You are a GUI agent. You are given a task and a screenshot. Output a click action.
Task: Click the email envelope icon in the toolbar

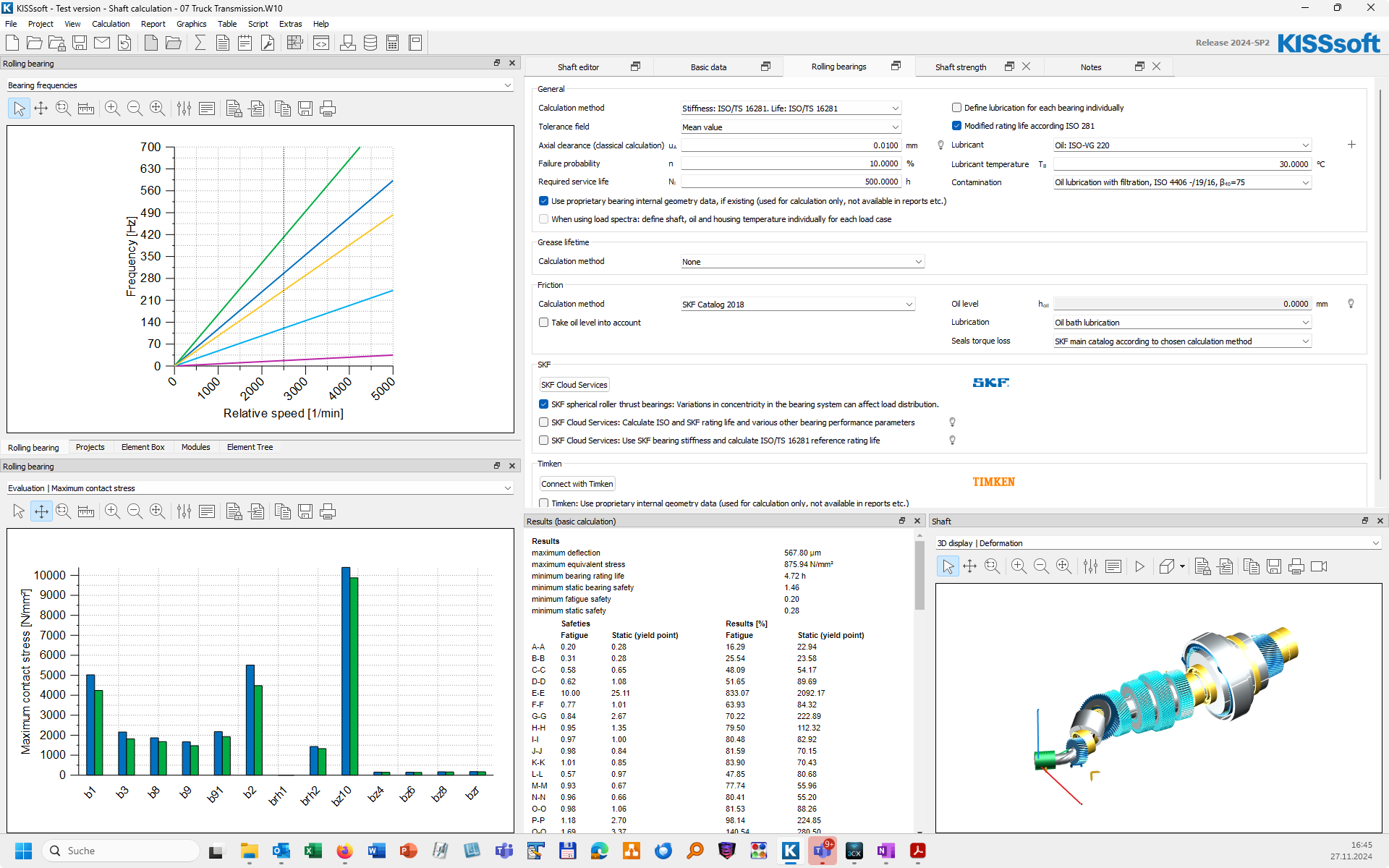tap(102, 43)
